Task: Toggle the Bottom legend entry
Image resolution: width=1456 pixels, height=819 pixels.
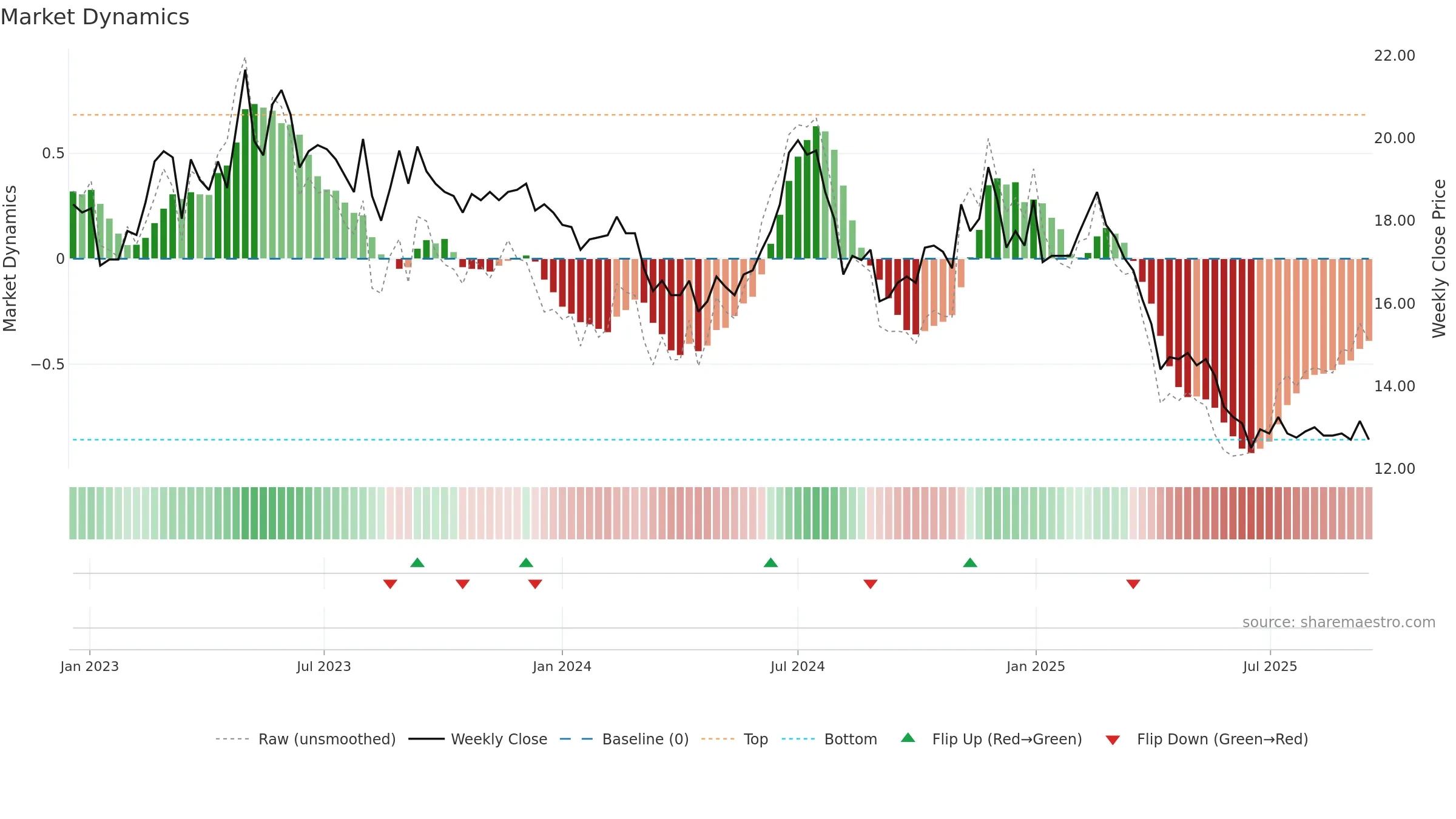Action: [829, 739]
